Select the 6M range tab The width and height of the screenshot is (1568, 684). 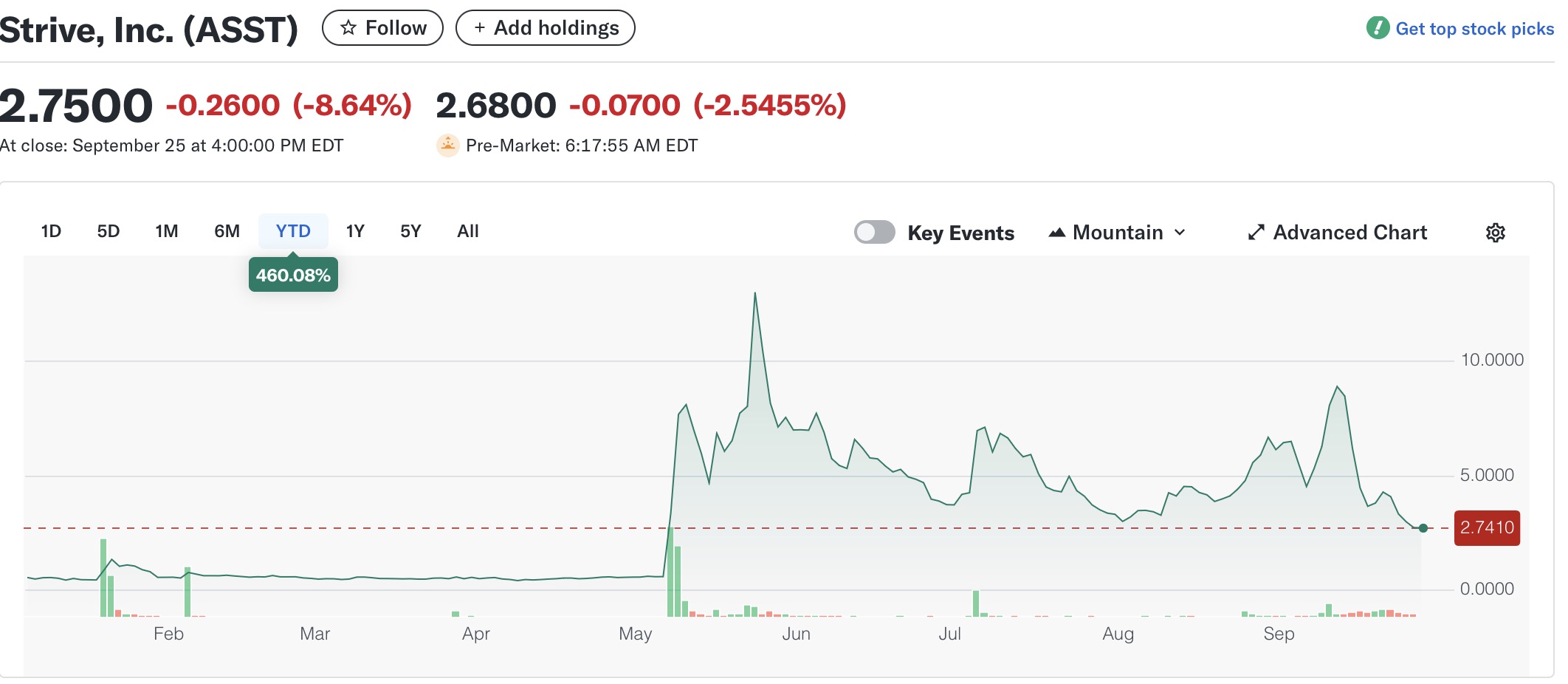[x=227, y=231]
